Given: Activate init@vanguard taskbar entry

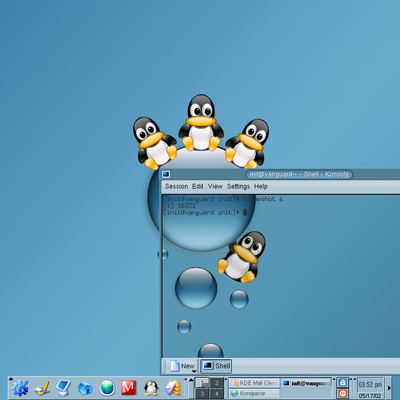Looking at the screenshot, I should pos(307,383).
